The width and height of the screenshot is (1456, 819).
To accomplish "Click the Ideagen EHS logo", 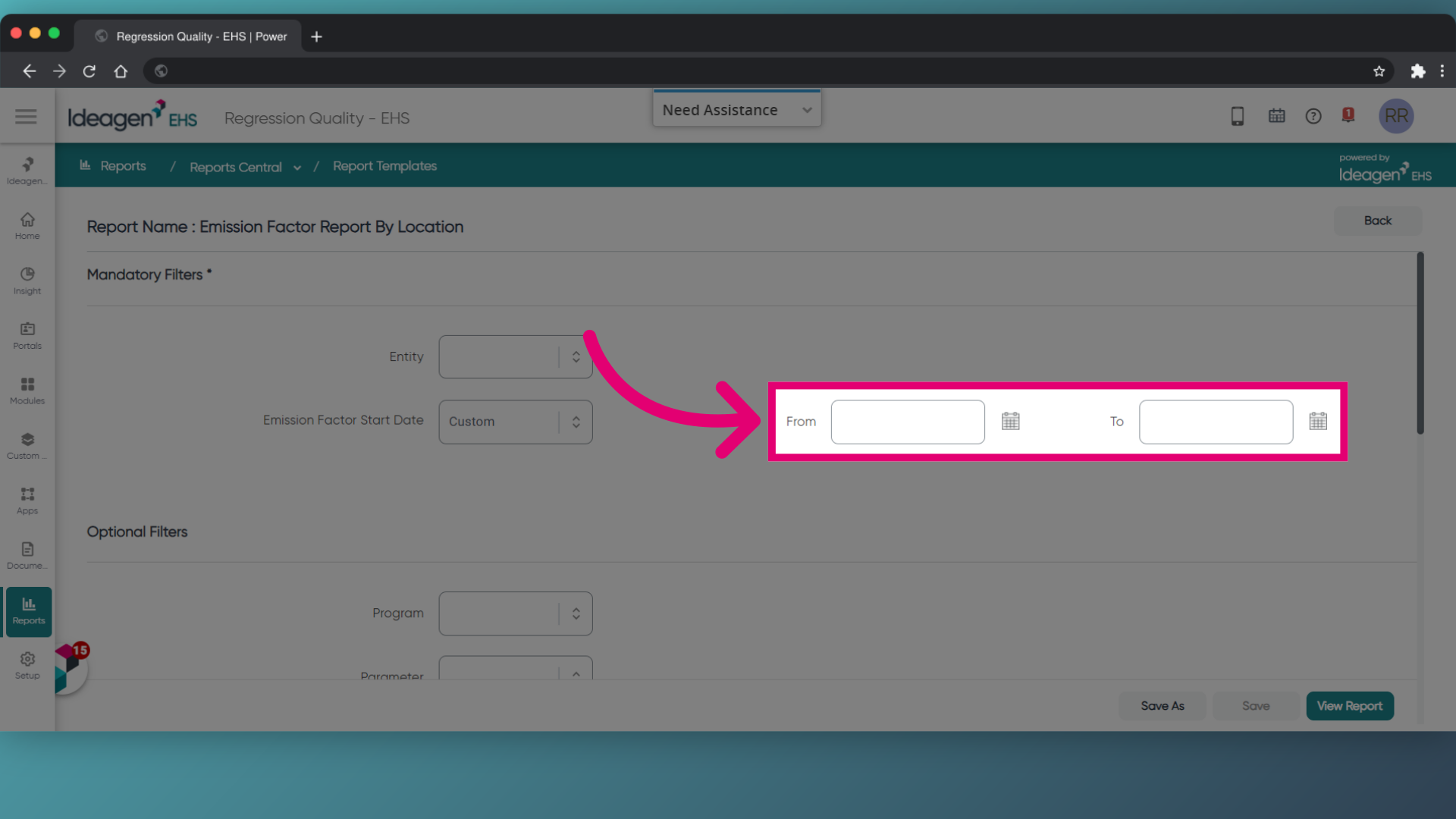I will click(133, 116).
